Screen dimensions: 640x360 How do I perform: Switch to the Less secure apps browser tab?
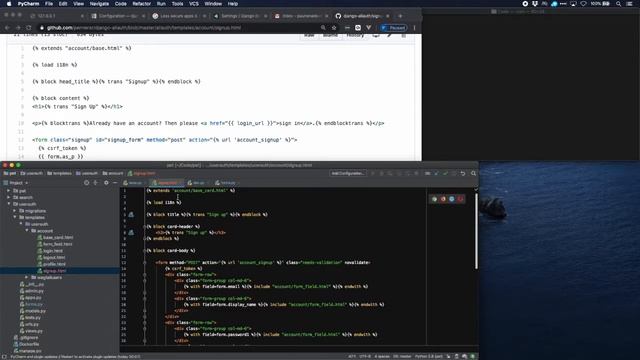(178, 16)
